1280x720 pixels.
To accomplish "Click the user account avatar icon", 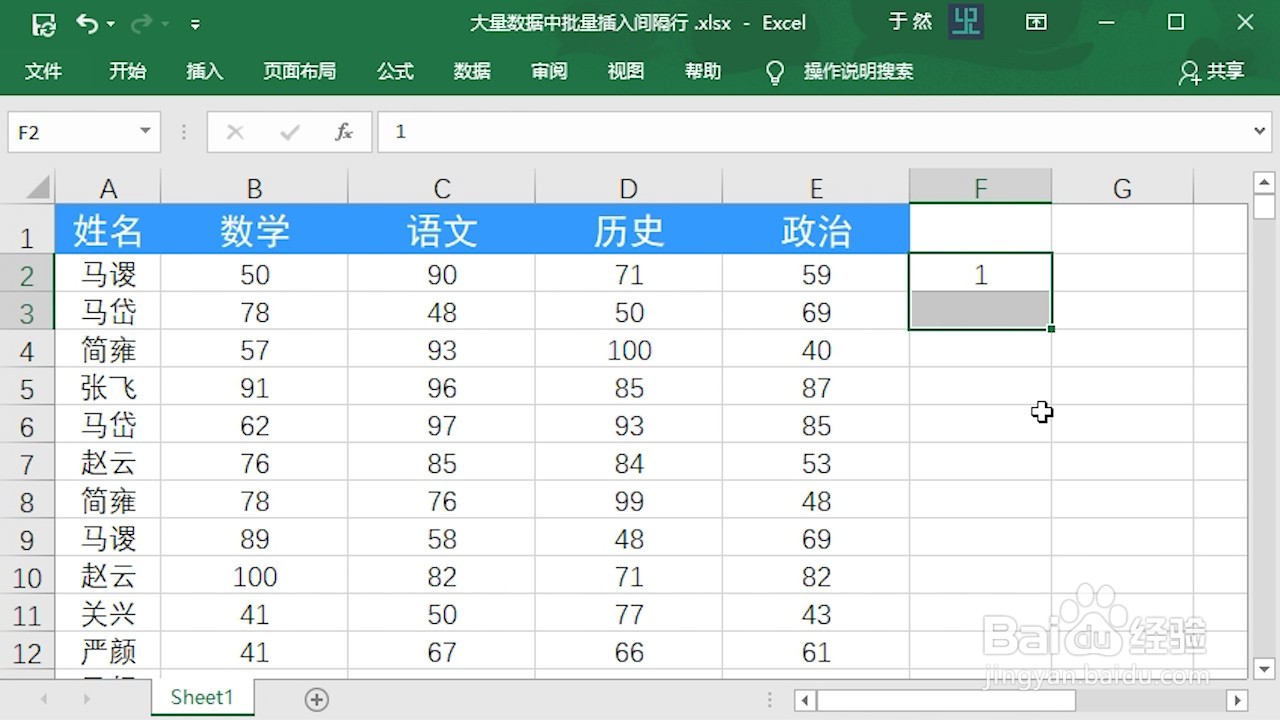I will click(966, 22).
